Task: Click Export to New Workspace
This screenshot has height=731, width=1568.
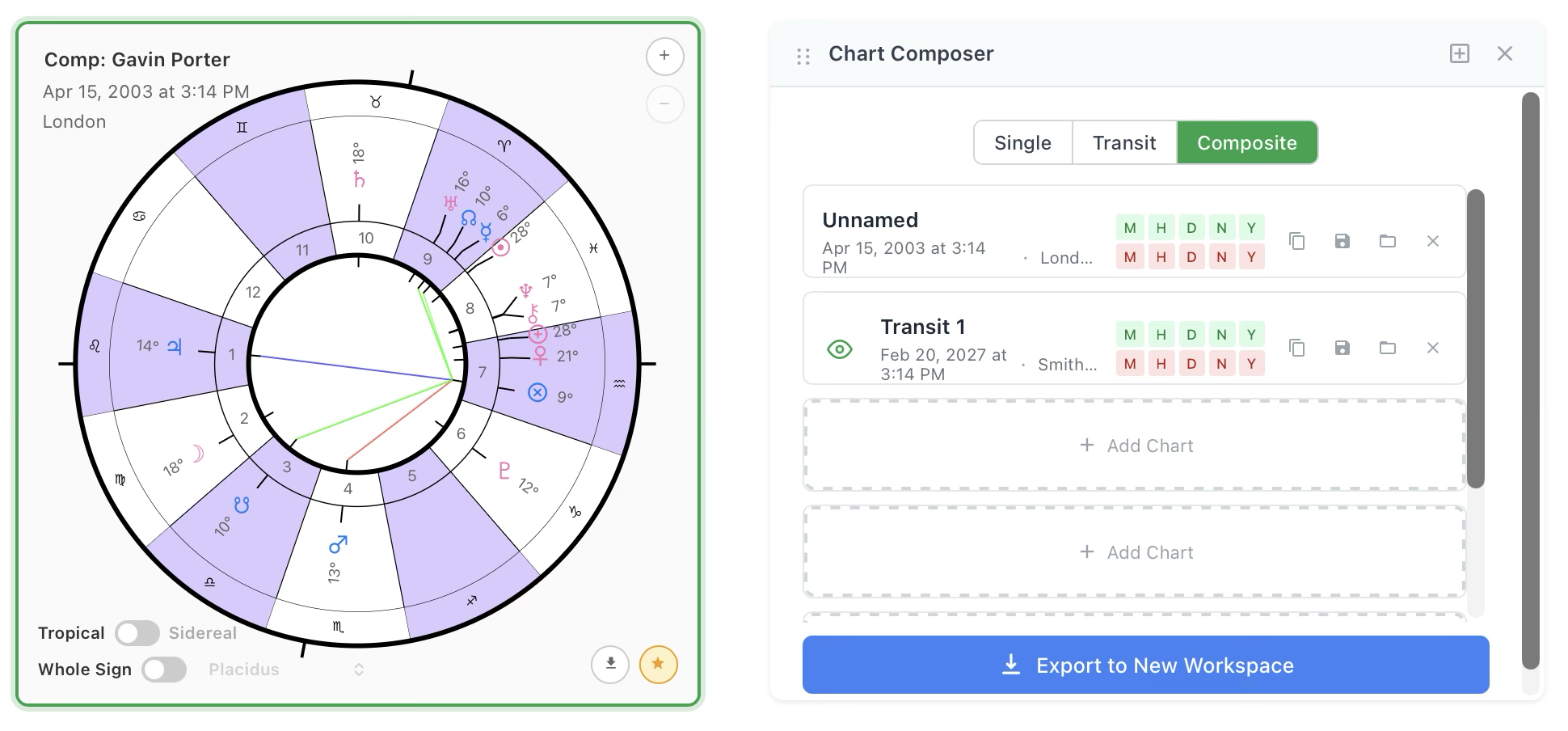Action: pyautogui.click(x=1144, y=665)
